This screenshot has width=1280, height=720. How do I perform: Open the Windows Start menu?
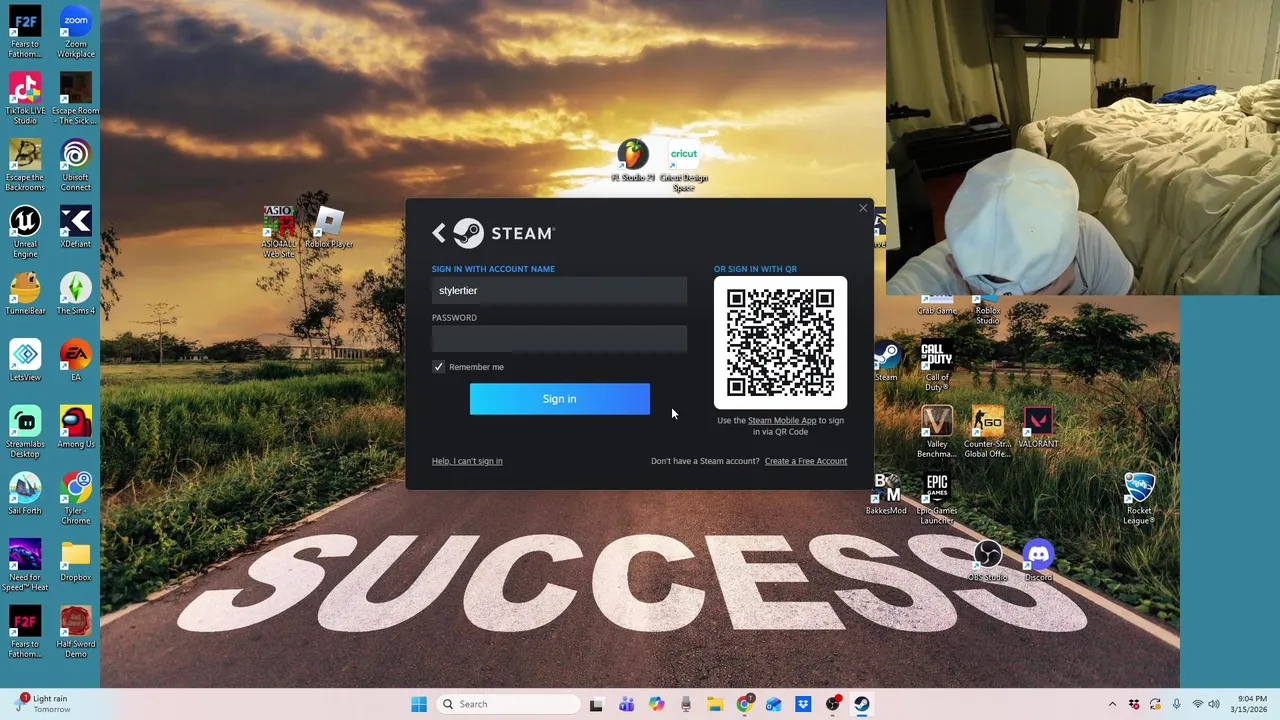click(x=419, y=704)
